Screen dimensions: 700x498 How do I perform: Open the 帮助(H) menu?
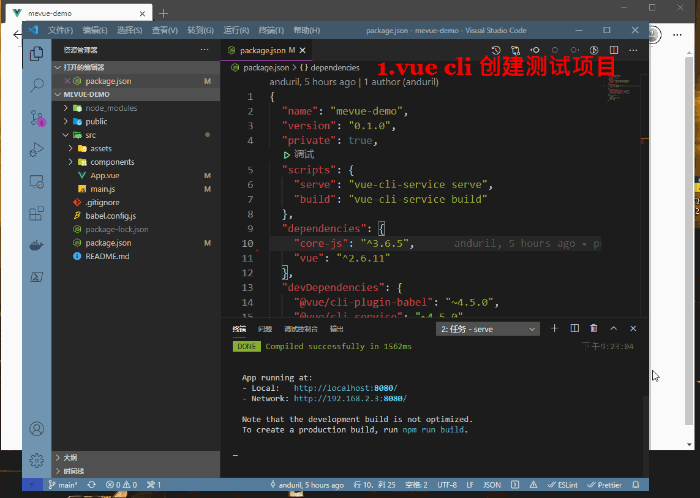click(x=307, y=30)
